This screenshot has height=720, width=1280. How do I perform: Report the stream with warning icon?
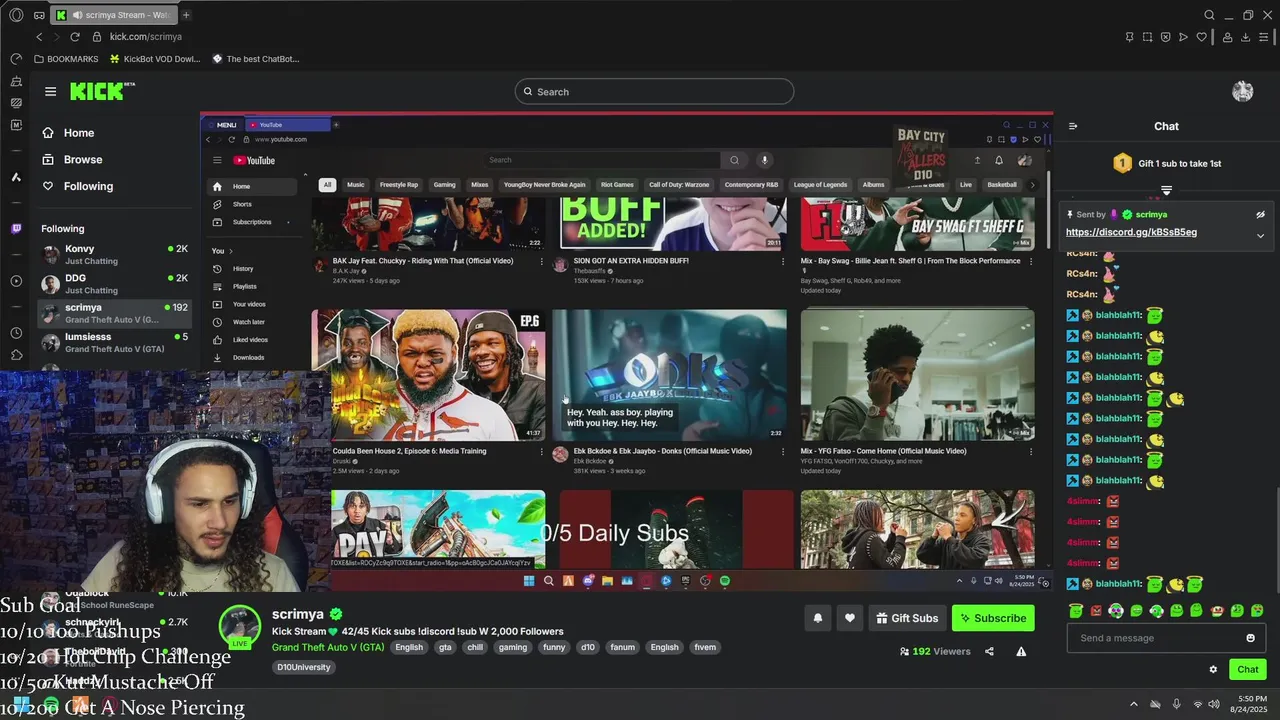[x=1021, y=651]
